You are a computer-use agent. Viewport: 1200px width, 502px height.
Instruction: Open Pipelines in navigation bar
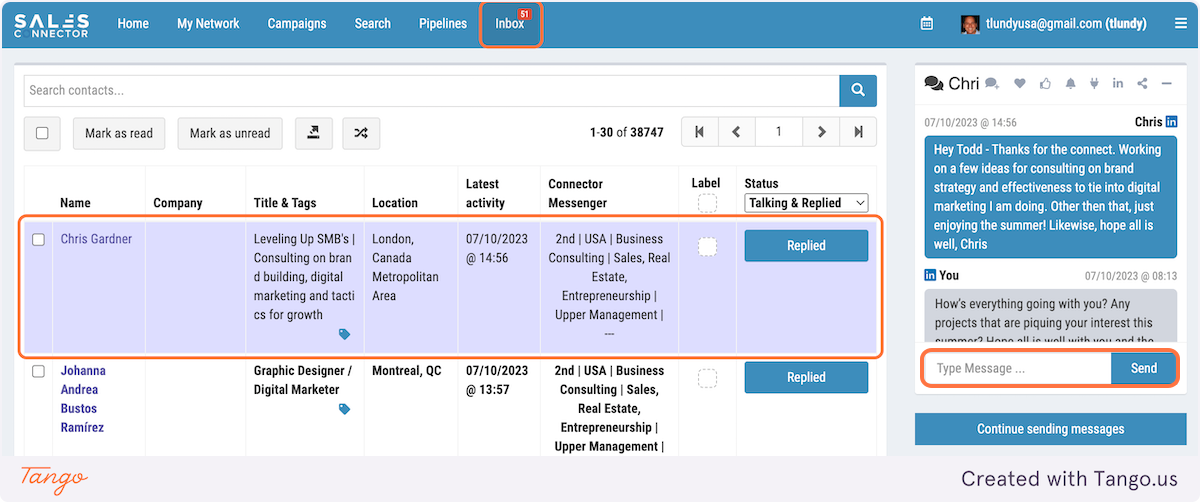pos(443,24)
